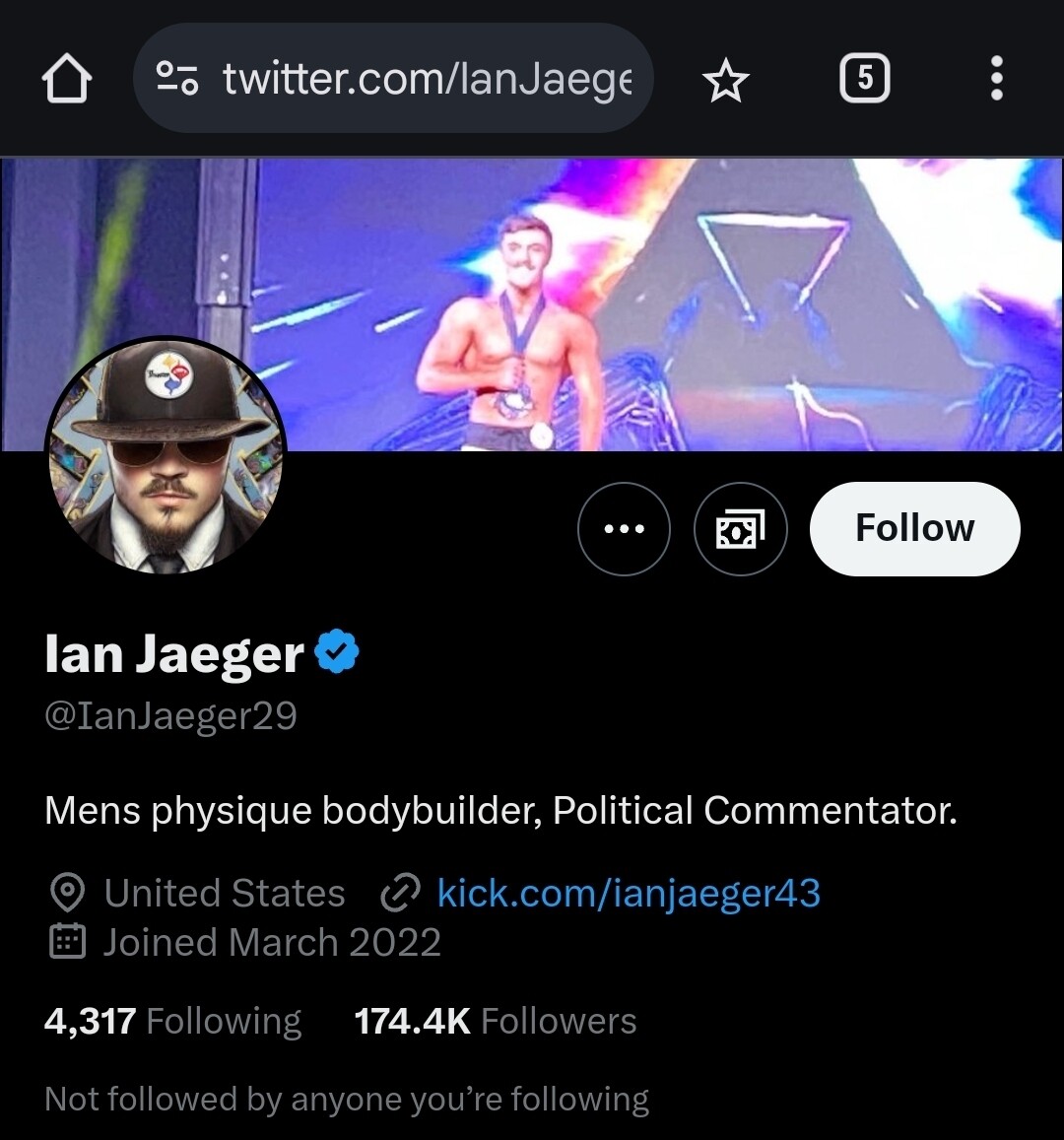This screenshot has height=1140, width=1064.
Task: Open the tab switcher showing 5 tabs
Action: coord(865,78)
